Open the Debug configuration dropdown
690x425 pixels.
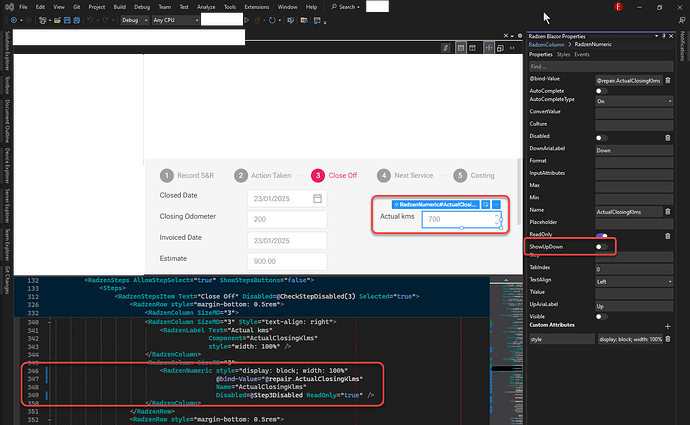point(135,20)
